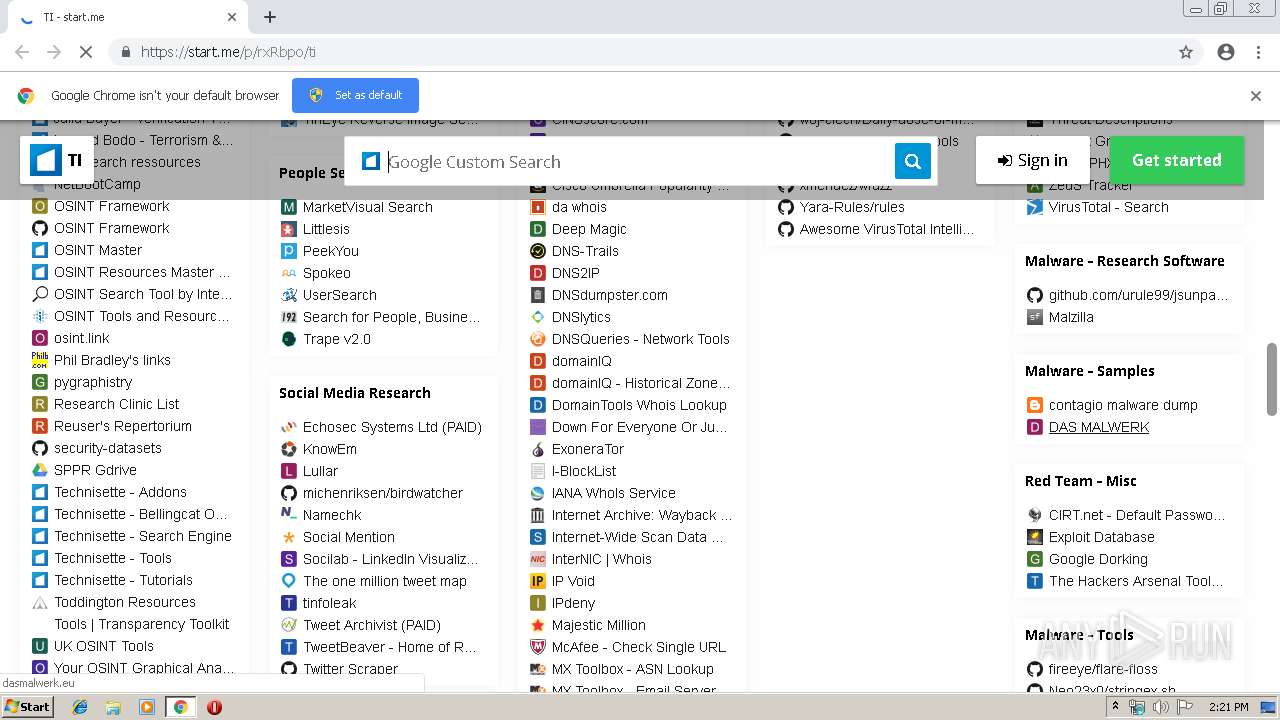Click the Deep Magic favicon

(x=537, y=229)
